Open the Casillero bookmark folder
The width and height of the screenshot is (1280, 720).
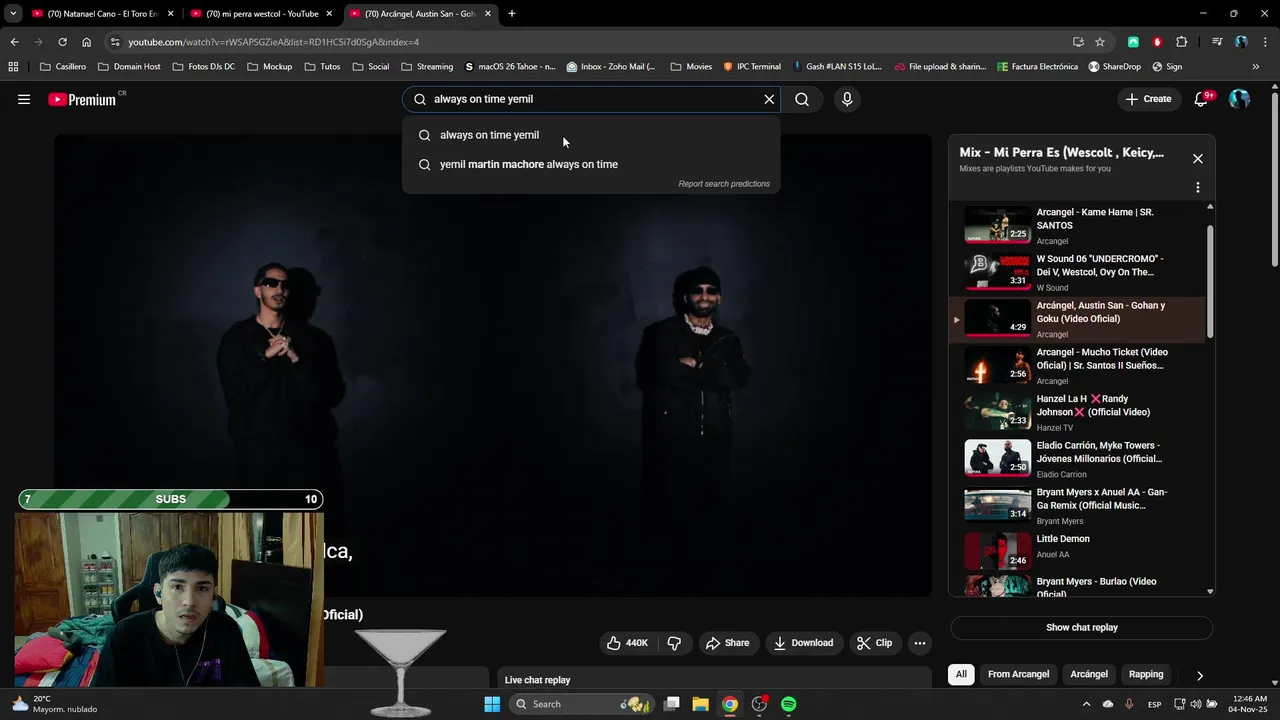tap(63, 67)
